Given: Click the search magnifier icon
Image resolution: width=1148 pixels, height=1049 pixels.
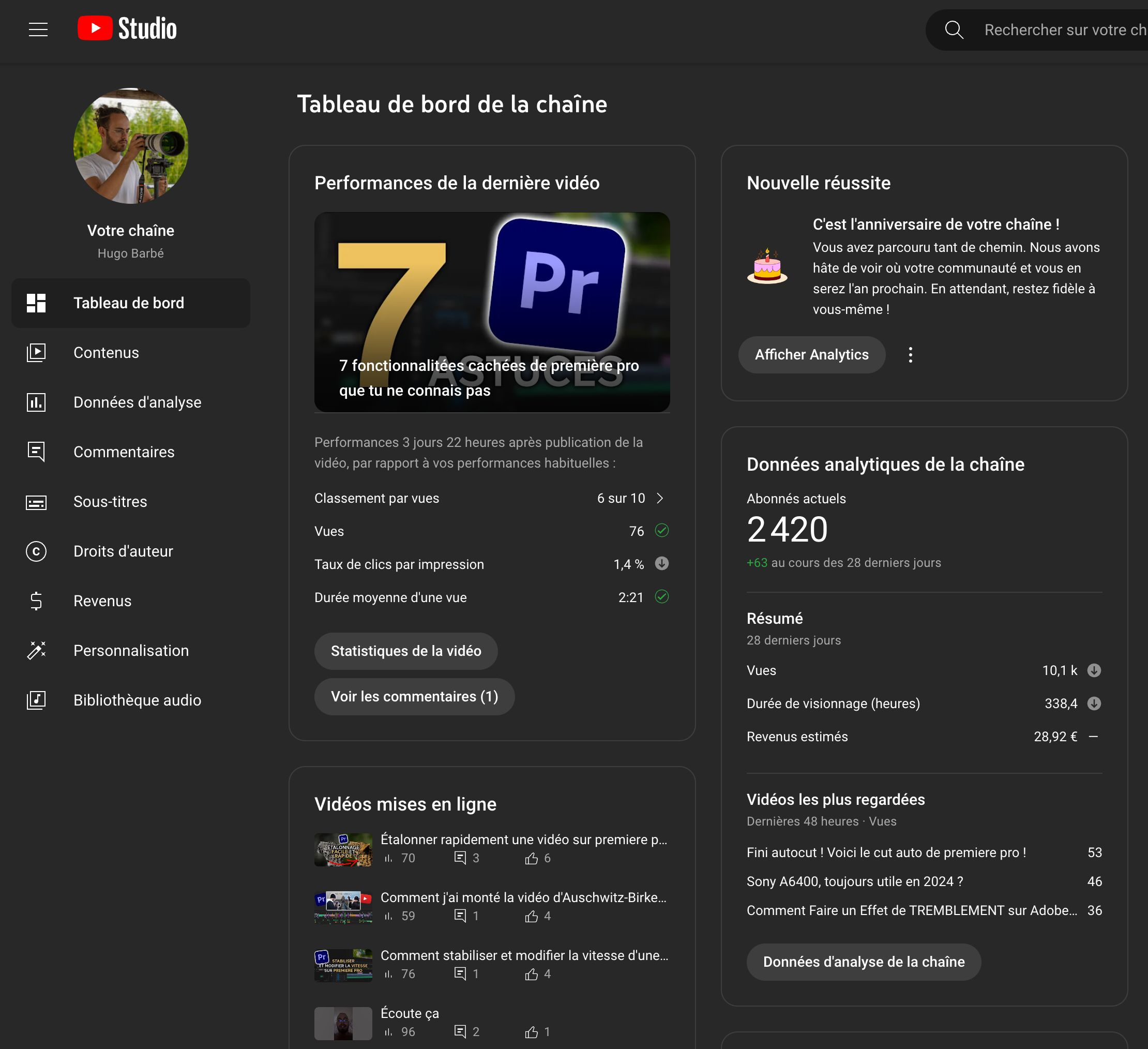Looking at the screenshot, I should click(954, 29).
